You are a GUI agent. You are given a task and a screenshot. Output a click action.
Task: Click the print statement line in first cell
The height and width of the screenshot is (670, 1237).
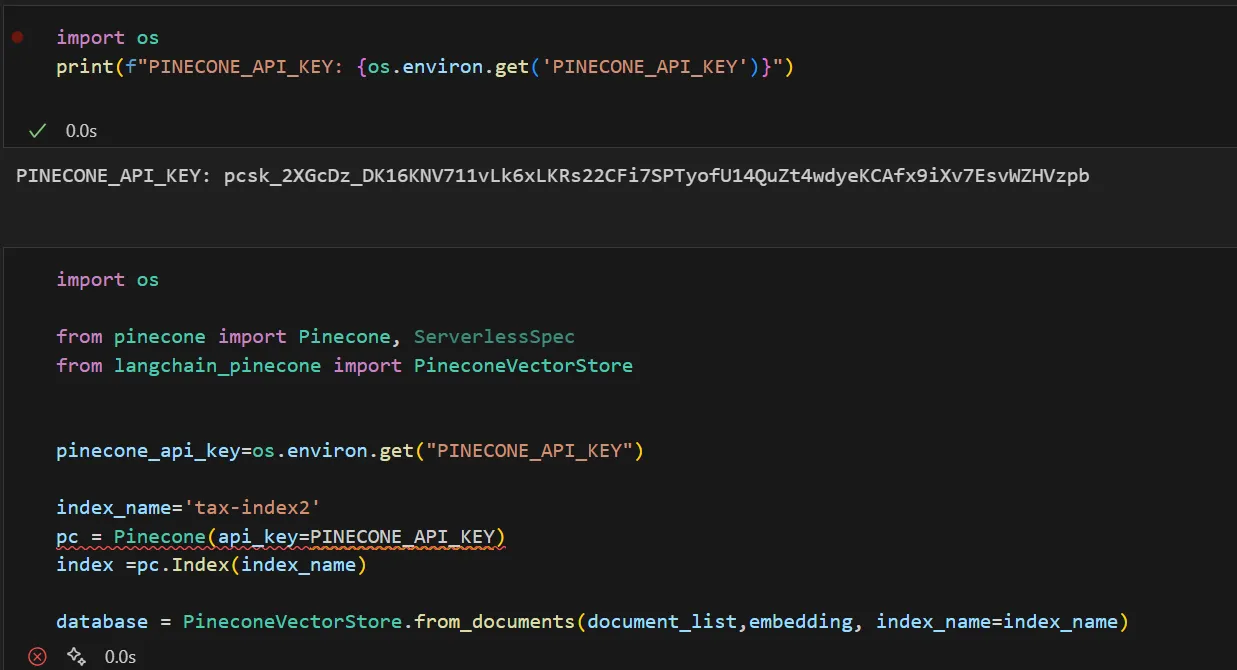(425, 67)
